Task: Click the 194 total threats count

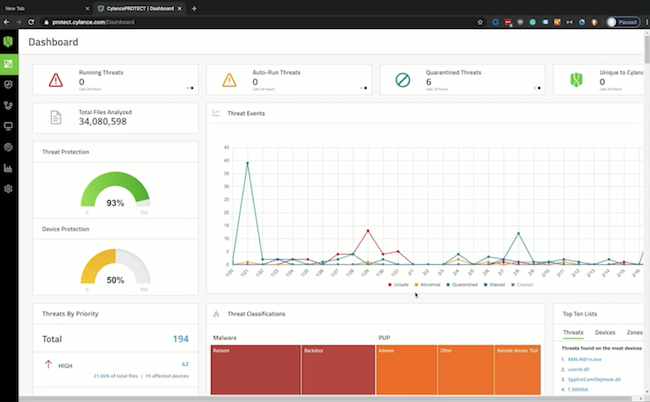Action: click(181, 339)
